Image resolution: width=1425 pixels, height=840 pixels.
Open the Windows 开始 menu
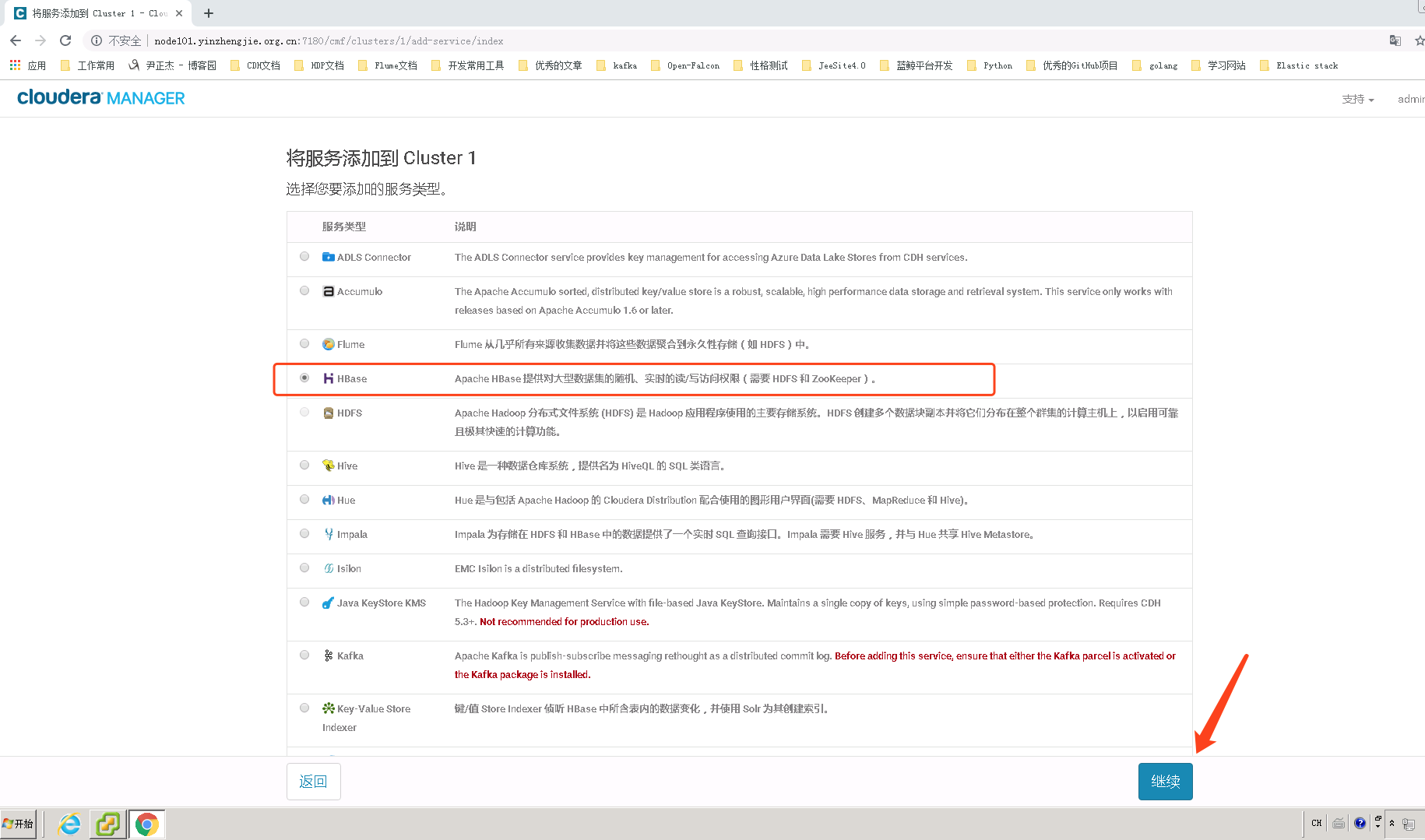point(19,823)
